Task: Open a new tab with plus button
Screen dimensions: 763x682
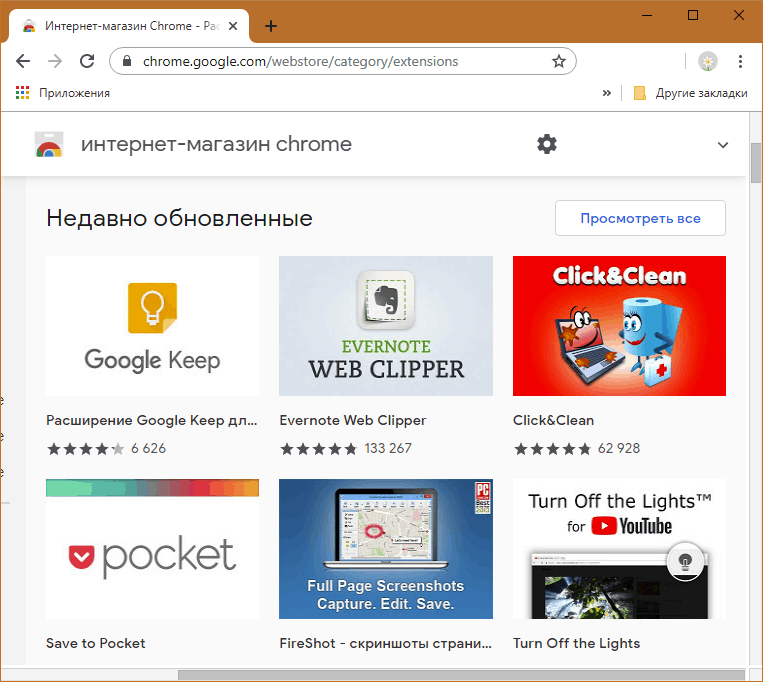Action: (x=271, y=26)
